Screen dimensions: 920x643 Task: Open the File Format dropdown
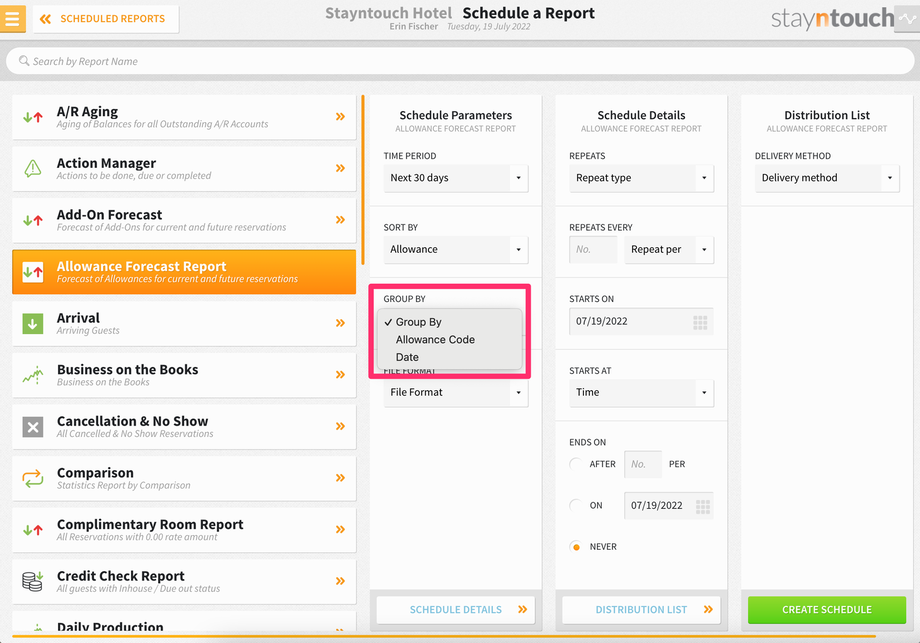[456, 392]
